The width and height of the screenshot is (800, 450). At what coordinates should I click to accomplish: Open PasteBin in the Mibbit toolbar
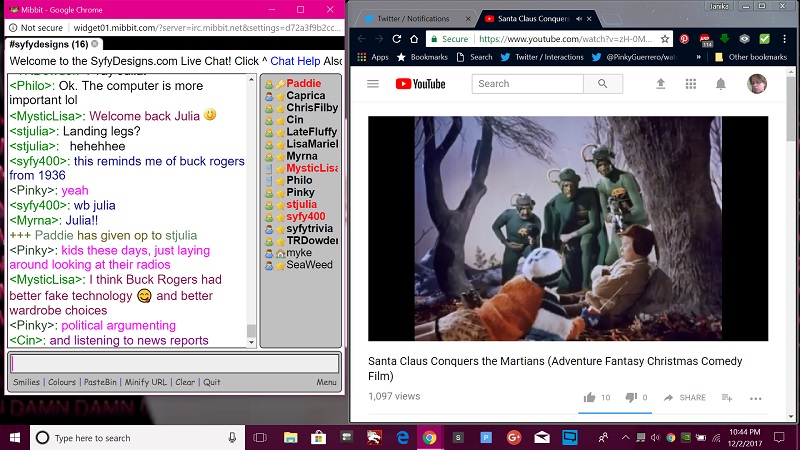click(100, 382)
